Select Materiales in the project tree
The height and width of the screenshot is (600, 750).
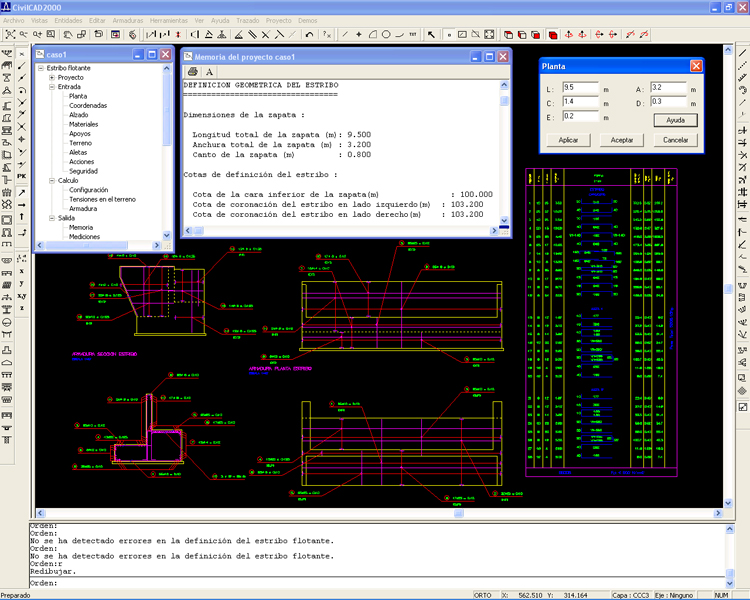pos(85,124)
